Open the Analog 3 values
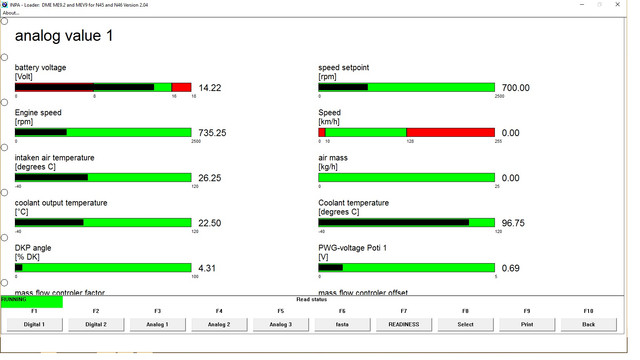 (281, 324)
